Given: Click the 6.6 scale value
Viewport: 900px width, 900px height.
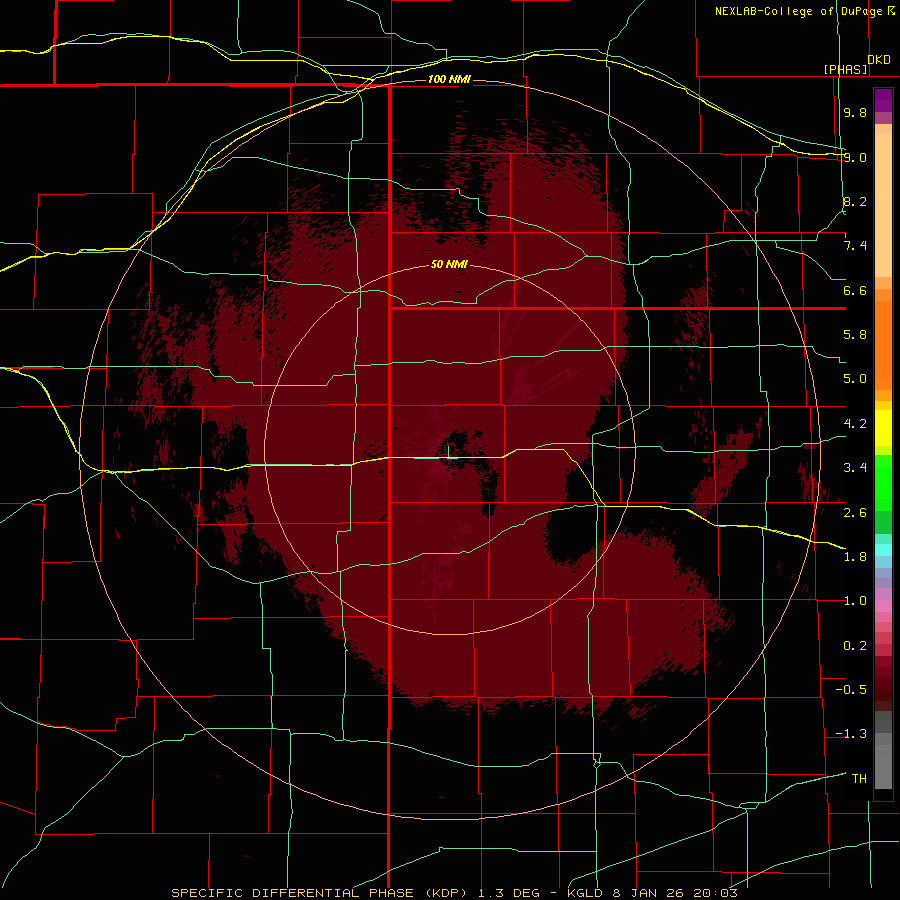Looking at the screenshot, I should coord(855,290).
